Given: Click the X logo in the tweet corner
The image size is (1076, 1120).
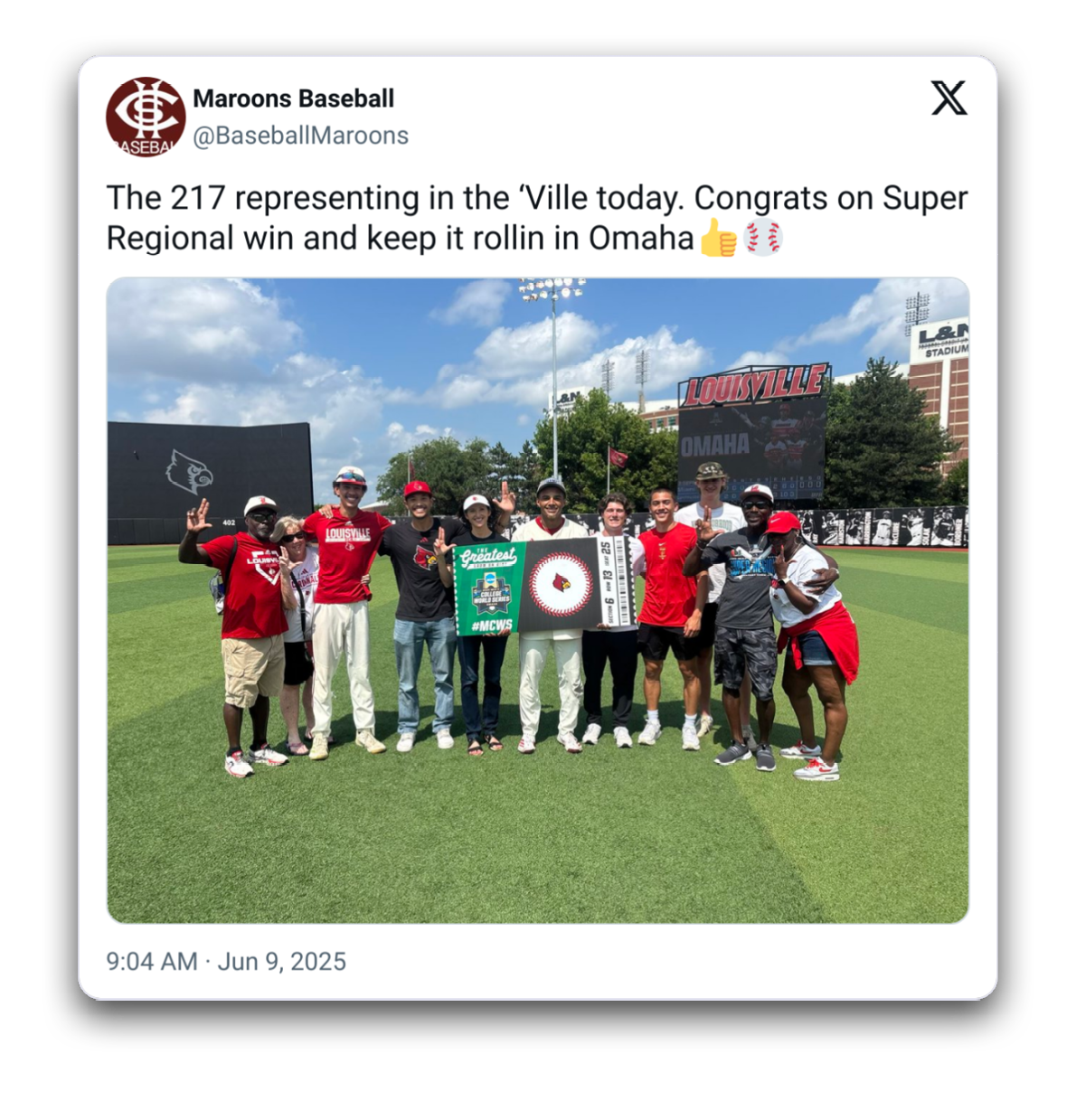Looking at the screenshot, I should click(949, 98).
